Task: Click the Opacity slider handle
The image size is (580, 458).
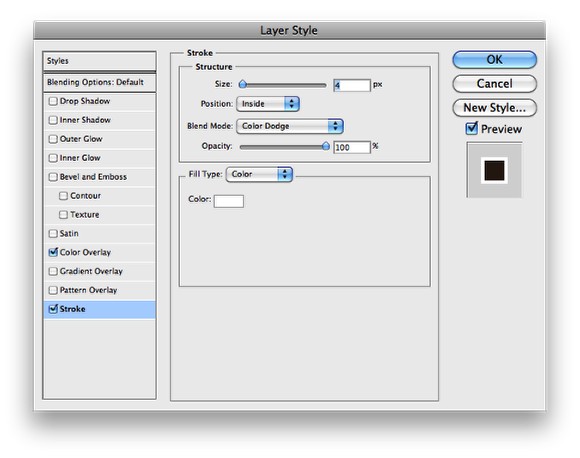Action: click(x=326, y=146)
